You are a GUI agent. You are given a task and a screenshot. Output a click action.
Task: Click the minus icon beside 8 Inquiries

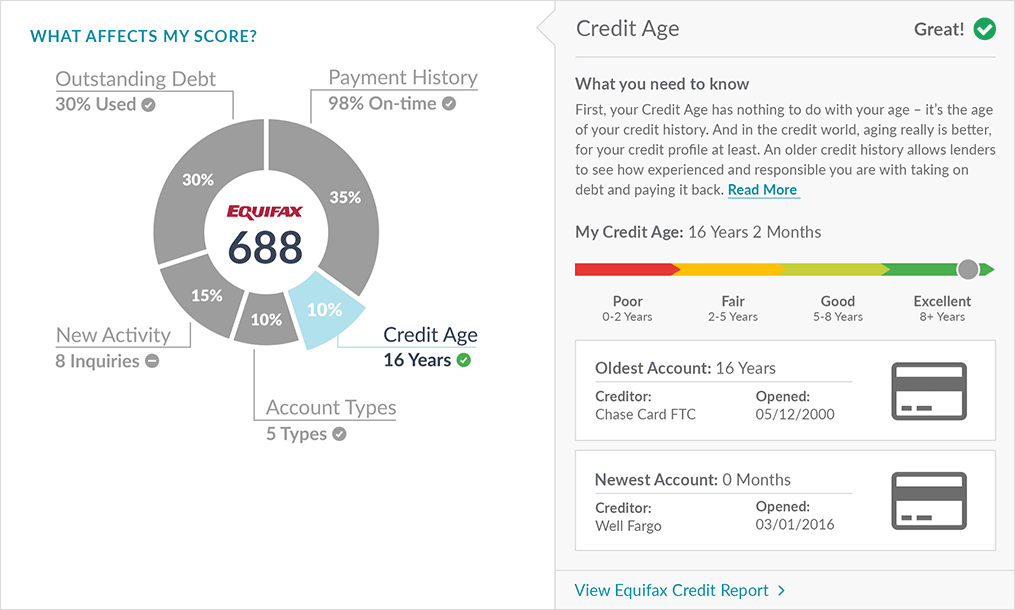(x=152, y=361)
